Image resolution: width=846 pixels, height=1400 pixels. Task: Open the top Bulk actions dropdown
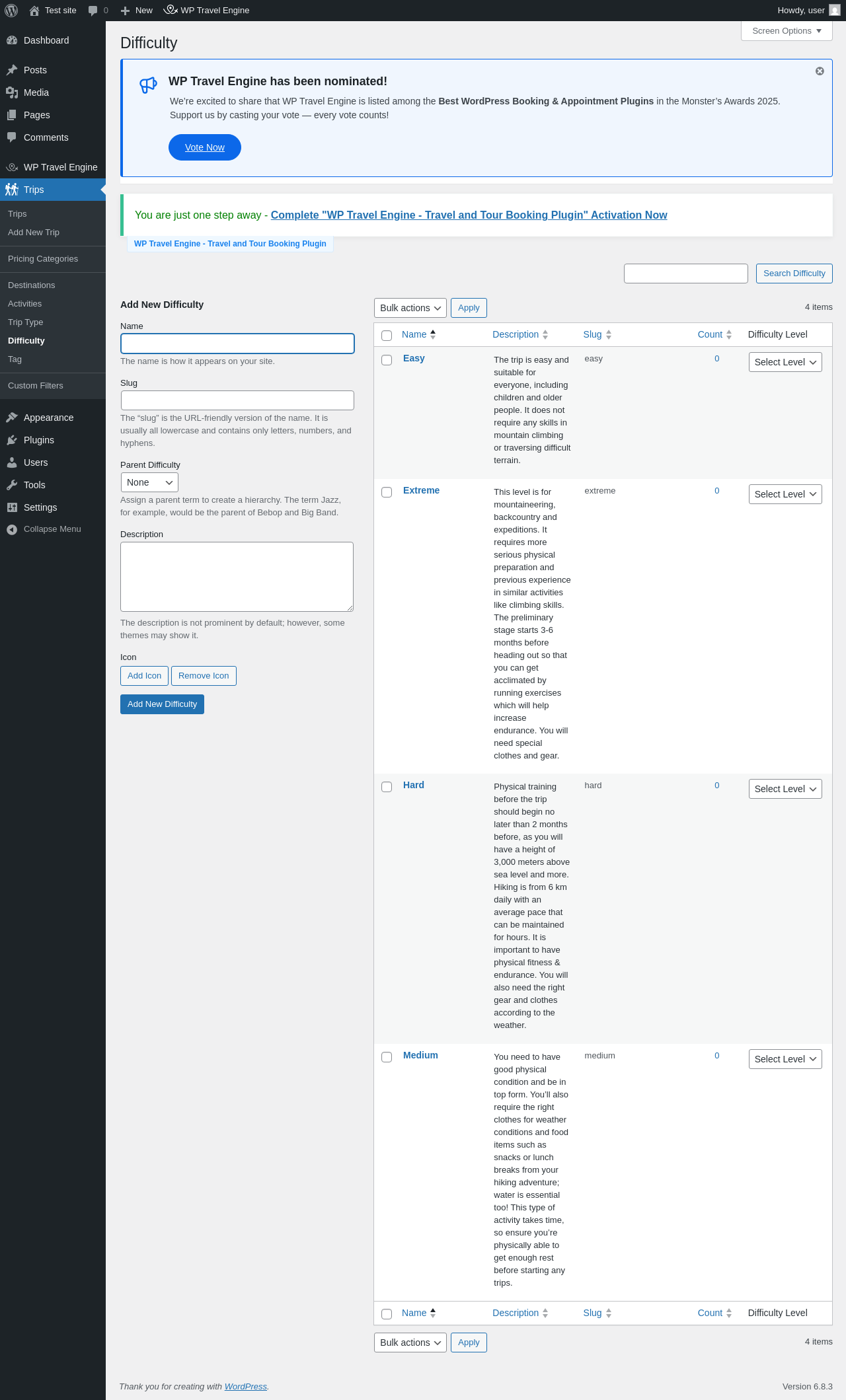tap(410, 308)
